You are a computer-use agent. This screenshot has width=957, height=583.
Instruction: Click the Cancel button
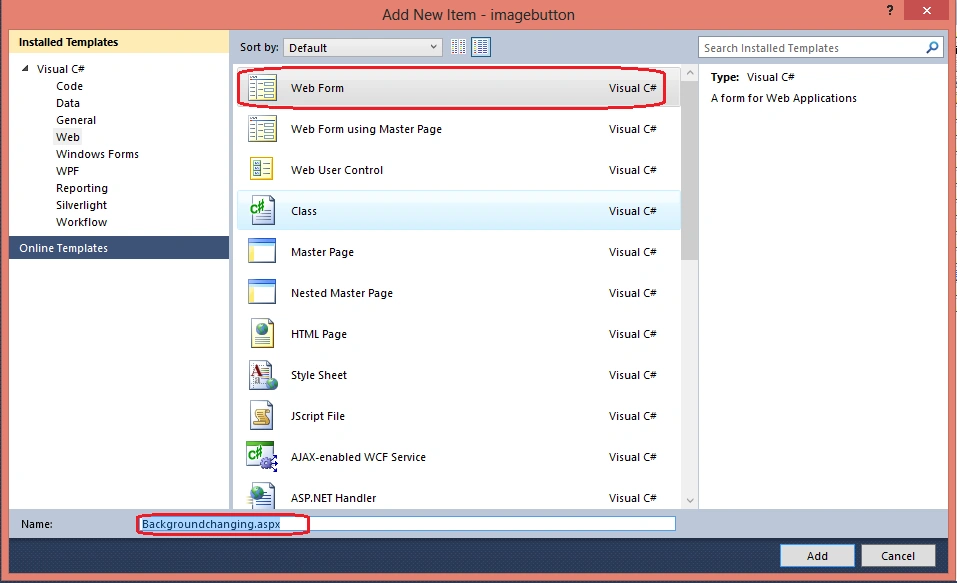pos(898,556)
